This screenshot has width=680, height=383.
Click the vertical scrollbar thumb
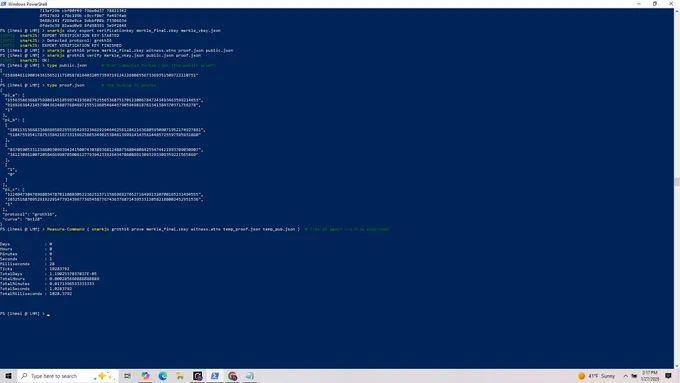[677, 182]
